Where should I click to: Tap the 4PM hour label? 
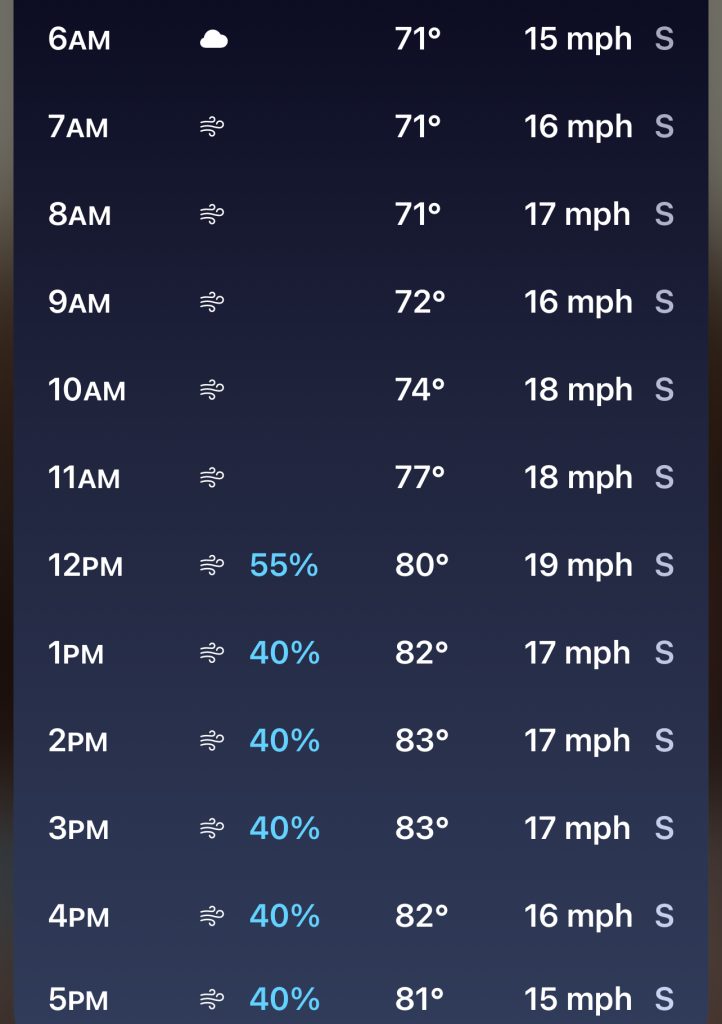(x=78, y=917)
